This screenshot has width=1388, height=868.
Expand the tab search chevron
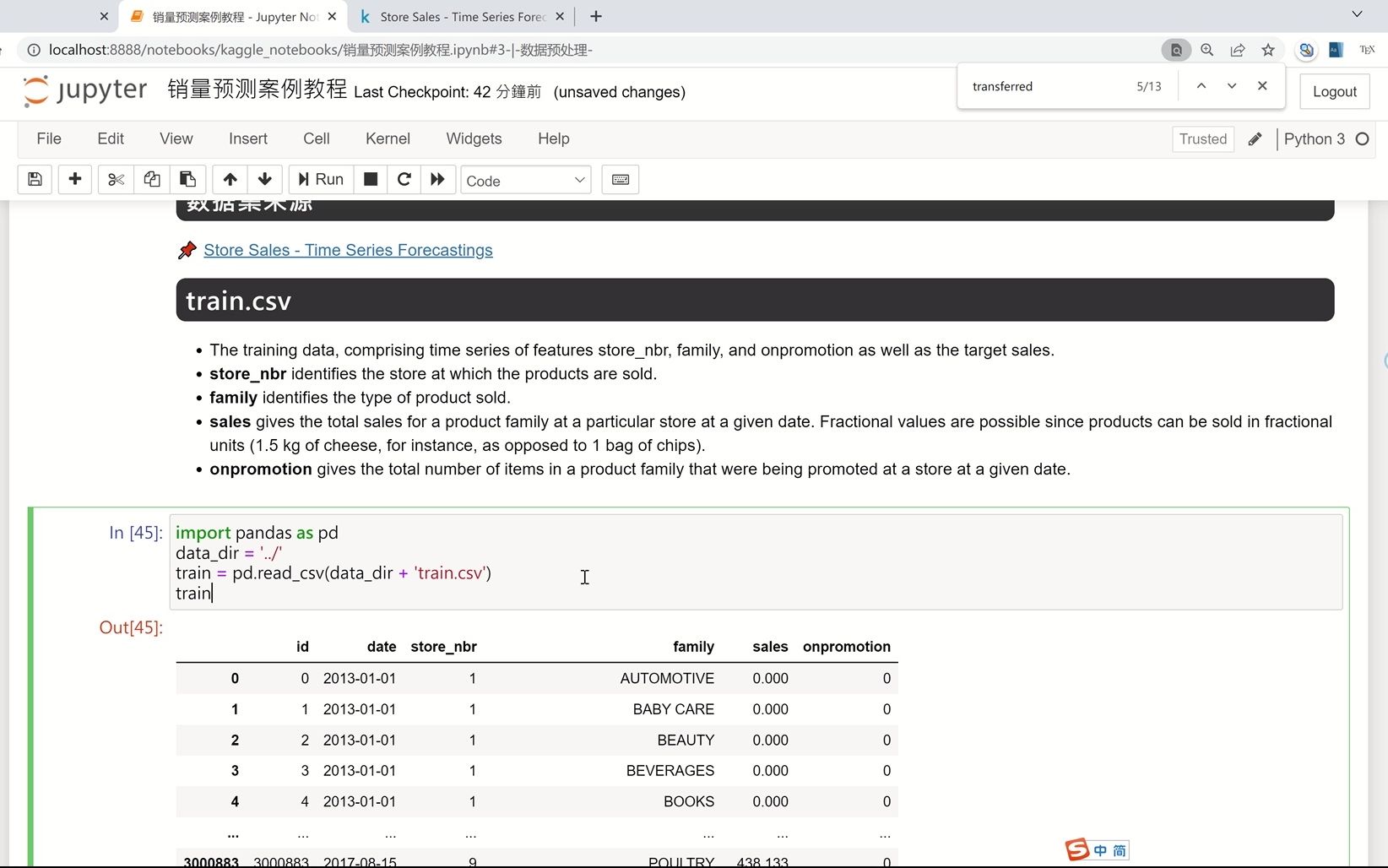(1357, 14)
